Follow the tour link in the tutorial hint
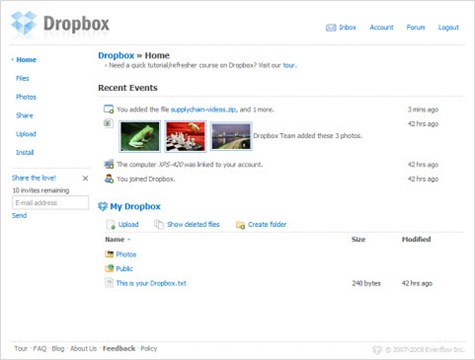475x360 pixels. coord(289,65)
